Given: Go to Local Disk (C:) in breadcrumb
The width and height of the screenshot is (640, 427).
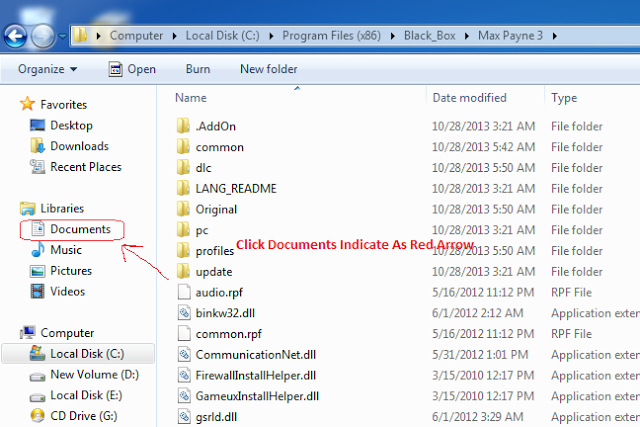Looking at the screenshot, I should (x=222, y=36).
